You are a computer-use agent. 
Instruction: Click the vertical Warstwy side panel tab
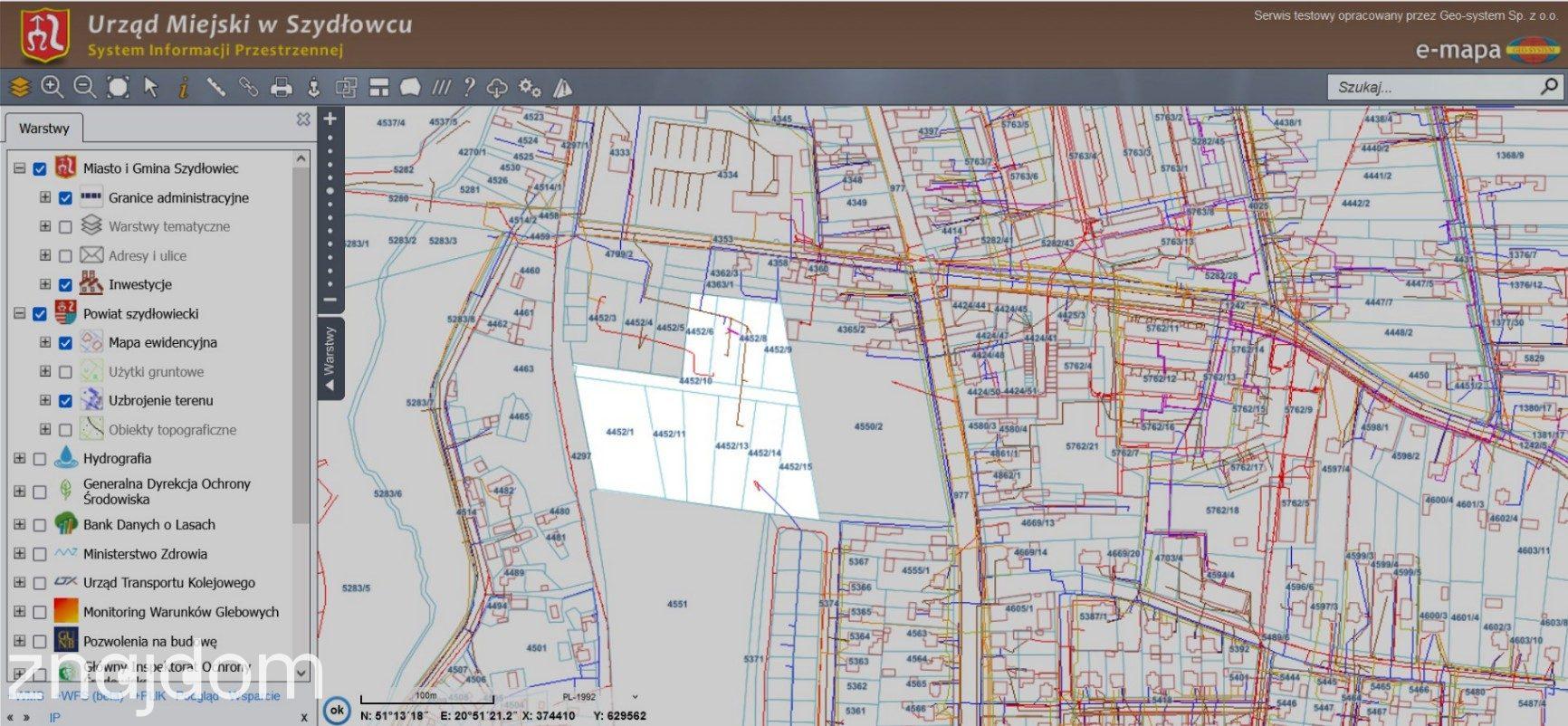click(x=329, y=358)
